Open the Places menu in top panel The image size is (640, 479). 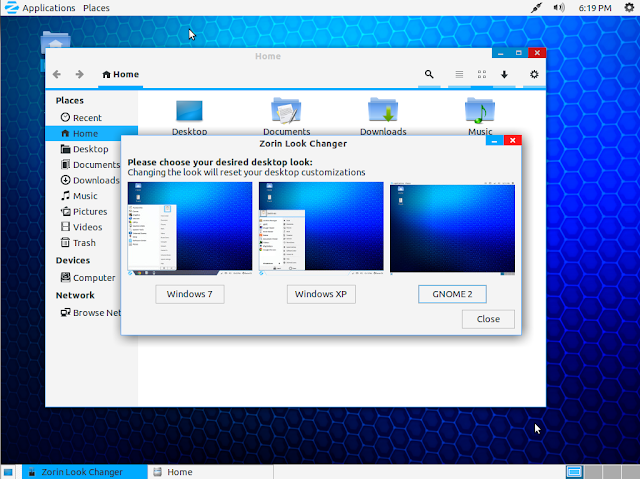(x=96, y=8)
